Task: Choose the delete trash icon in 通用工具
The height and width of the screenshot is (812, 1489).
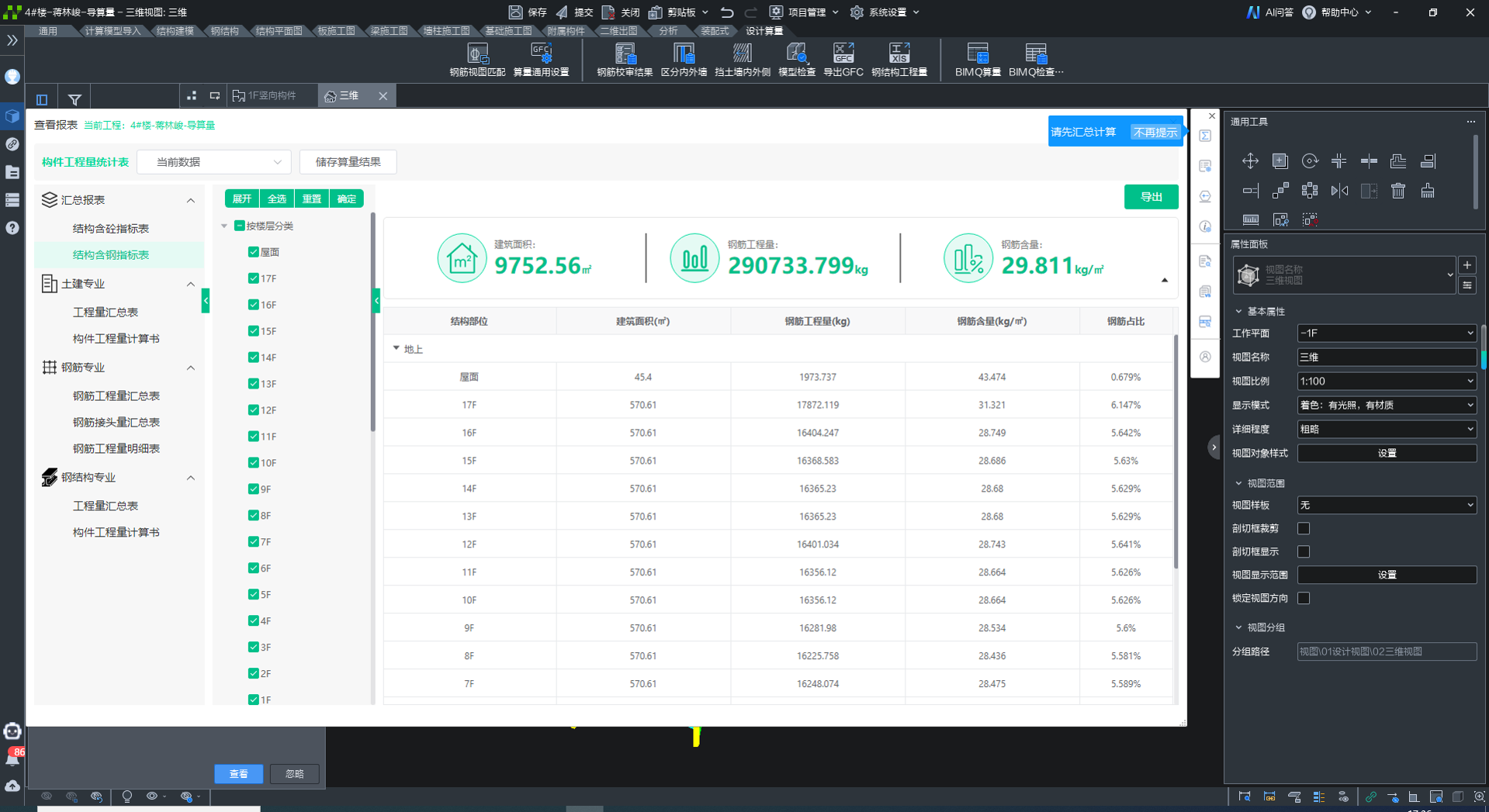Action: point(1398,191)
